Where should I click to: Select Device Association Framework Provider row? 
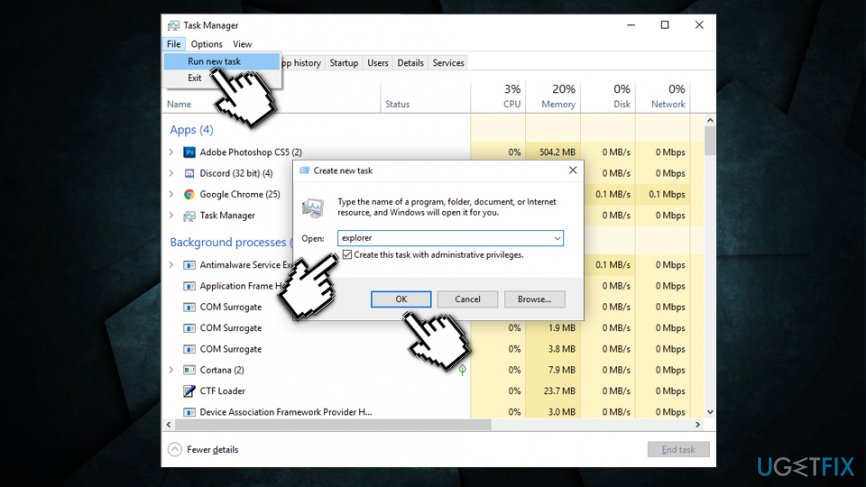pyautogui.click(x=434, y=412)
